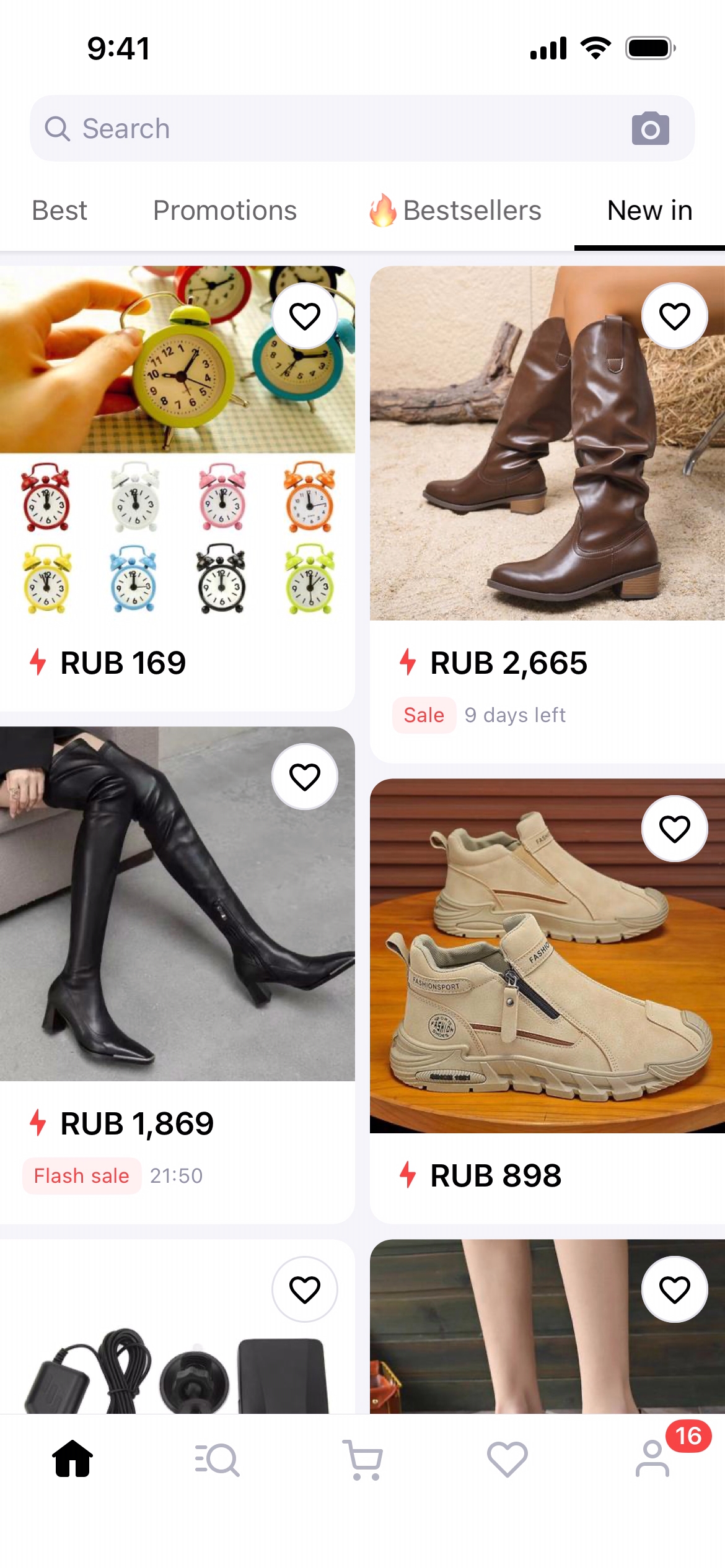Open the shopping cart
Screen dimensions: 725x1568
(x=362, y=1460)
